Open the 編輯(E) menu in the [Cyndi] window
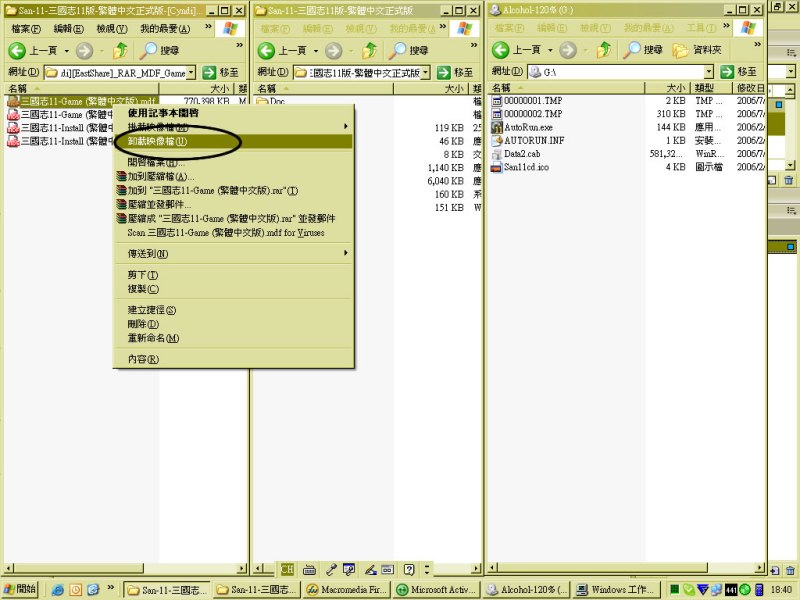This screenshot has height=600, width=800. coord(68,29)
